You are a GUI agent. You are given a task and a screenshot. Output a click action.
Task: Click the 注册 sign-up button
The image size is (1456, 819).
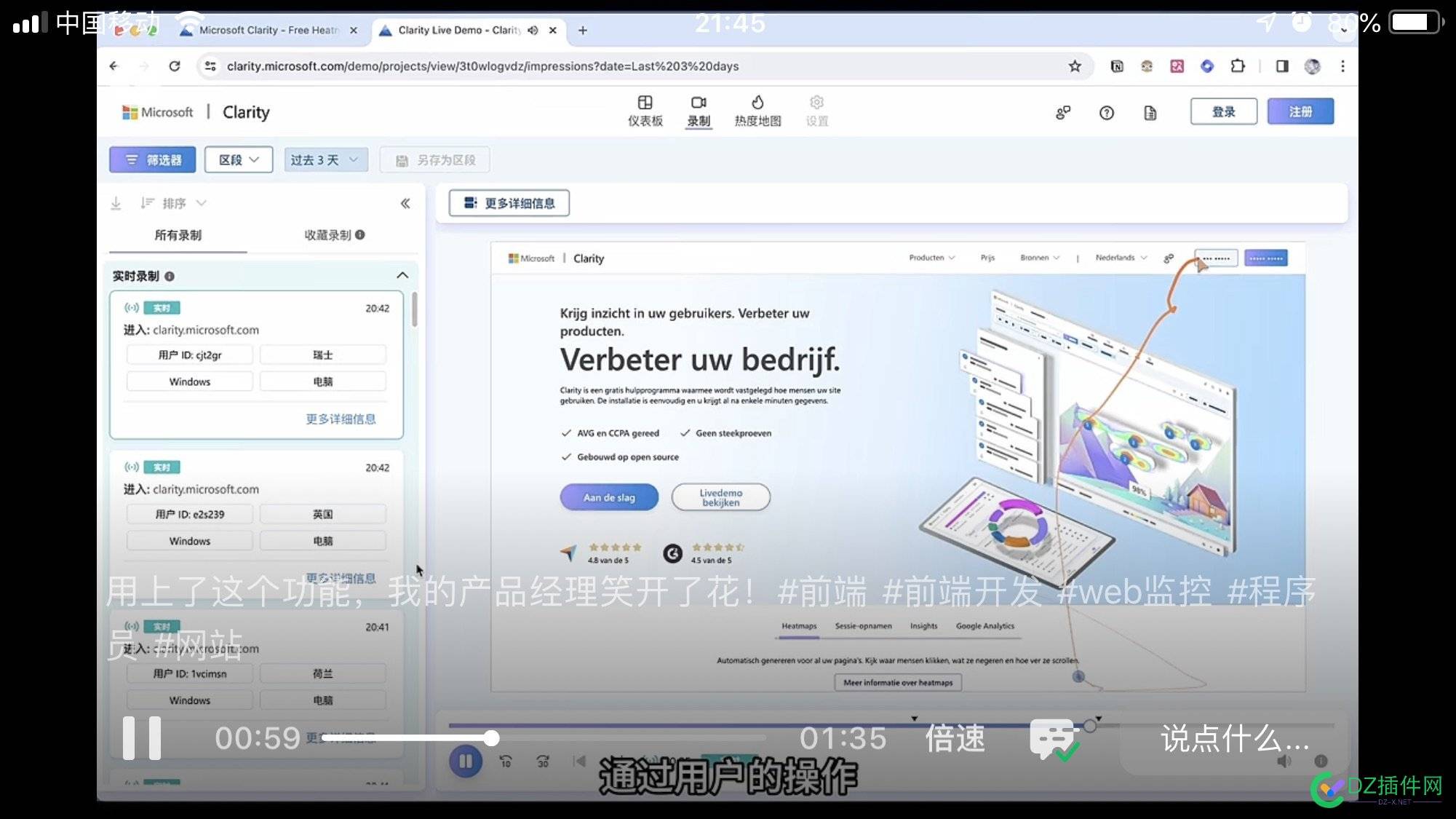pos(1300,111)
